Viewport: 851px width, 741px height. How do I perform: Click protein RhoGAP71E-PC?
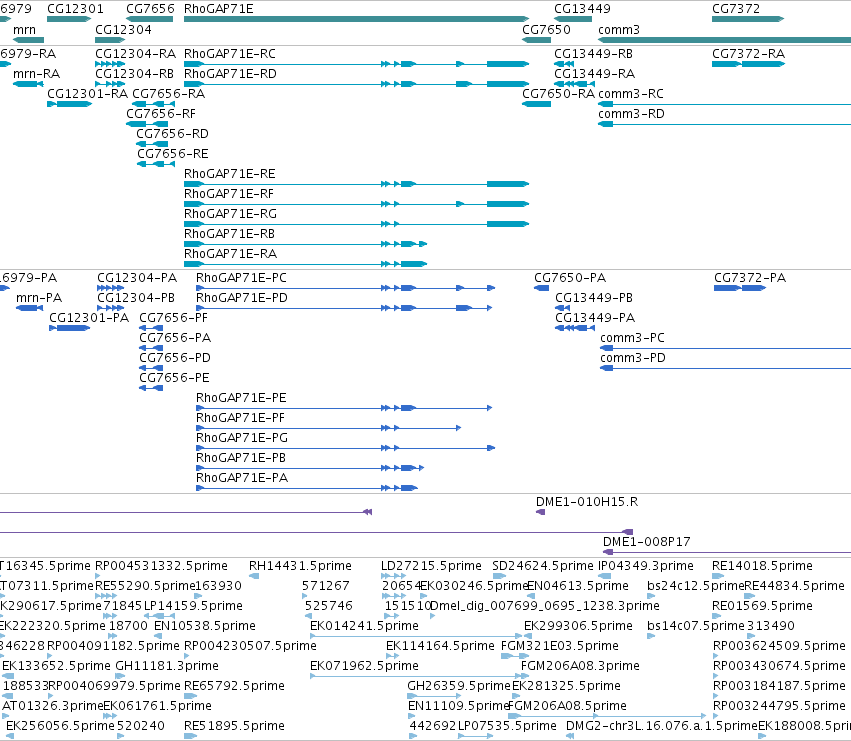tap(345, 288)
